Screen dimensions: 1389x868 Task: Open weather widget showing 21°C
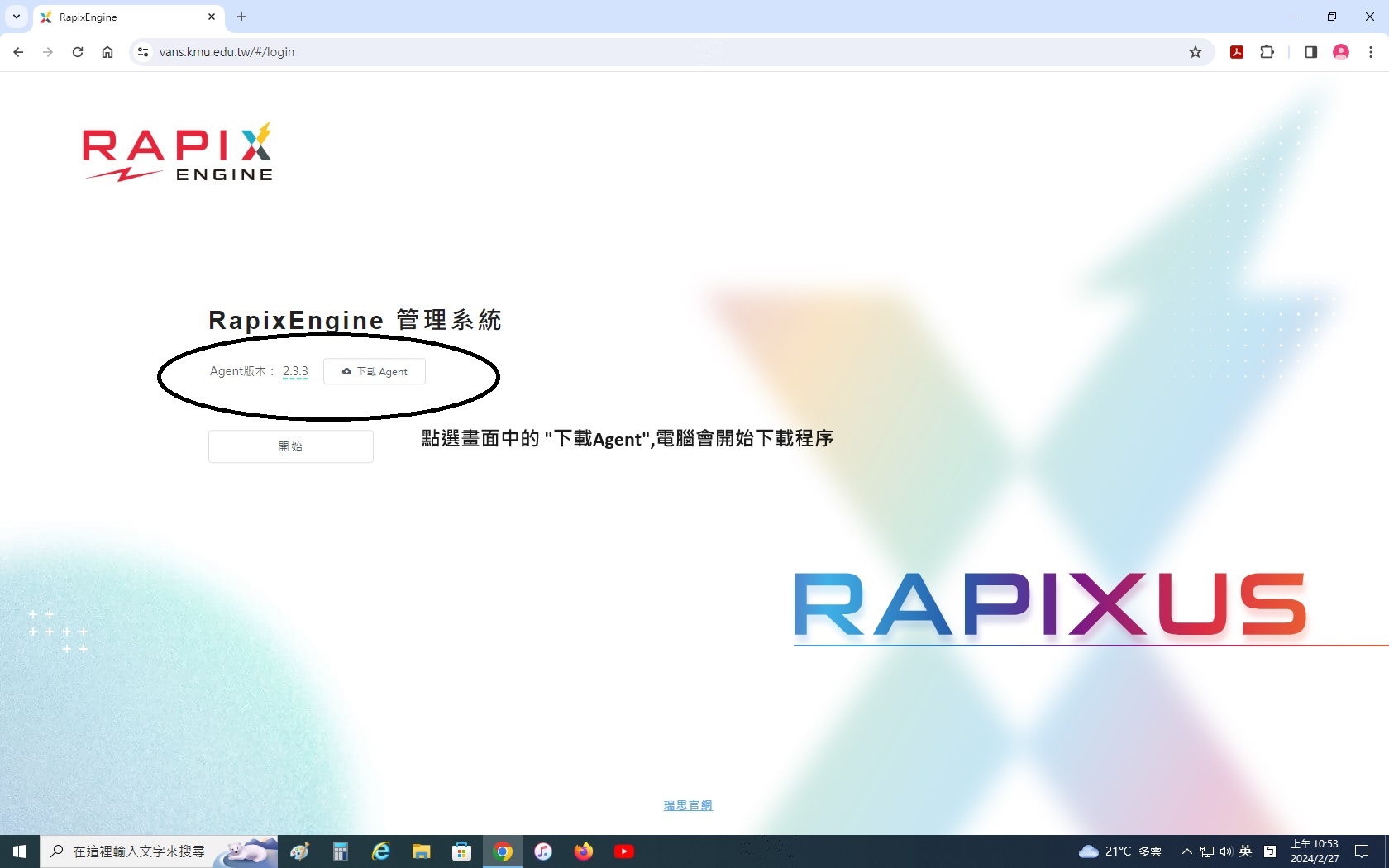[1120, 851]
